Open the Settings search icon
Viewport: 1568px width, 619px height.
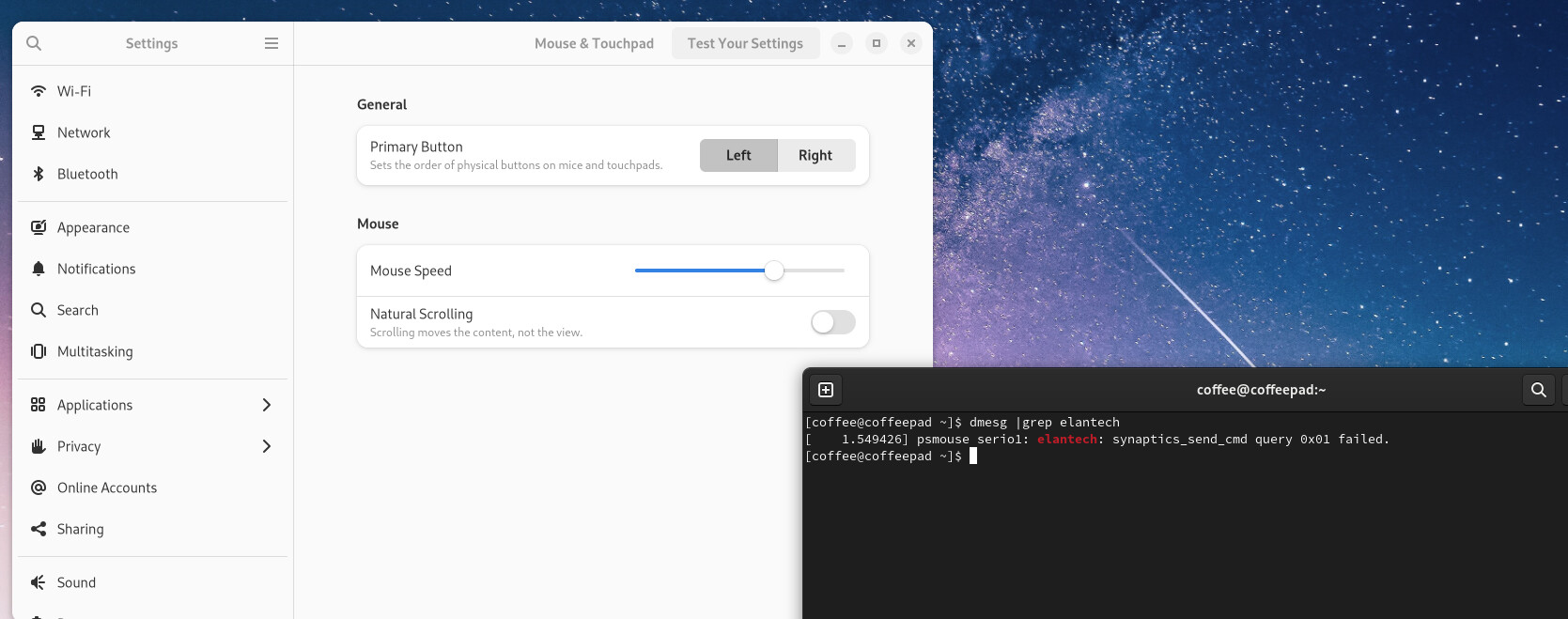[34, 43]
